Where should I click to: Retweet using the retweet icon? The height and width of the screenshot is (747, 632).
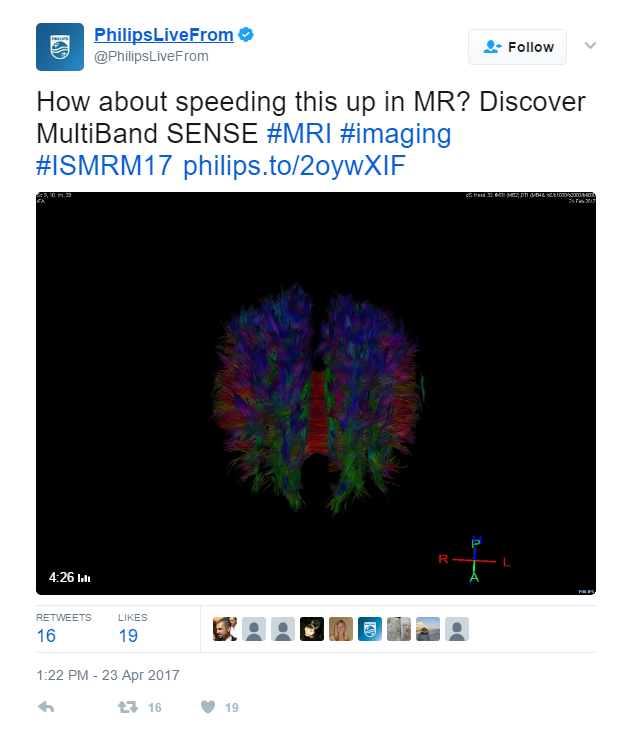pyautogui.click(x=128, y=707)
